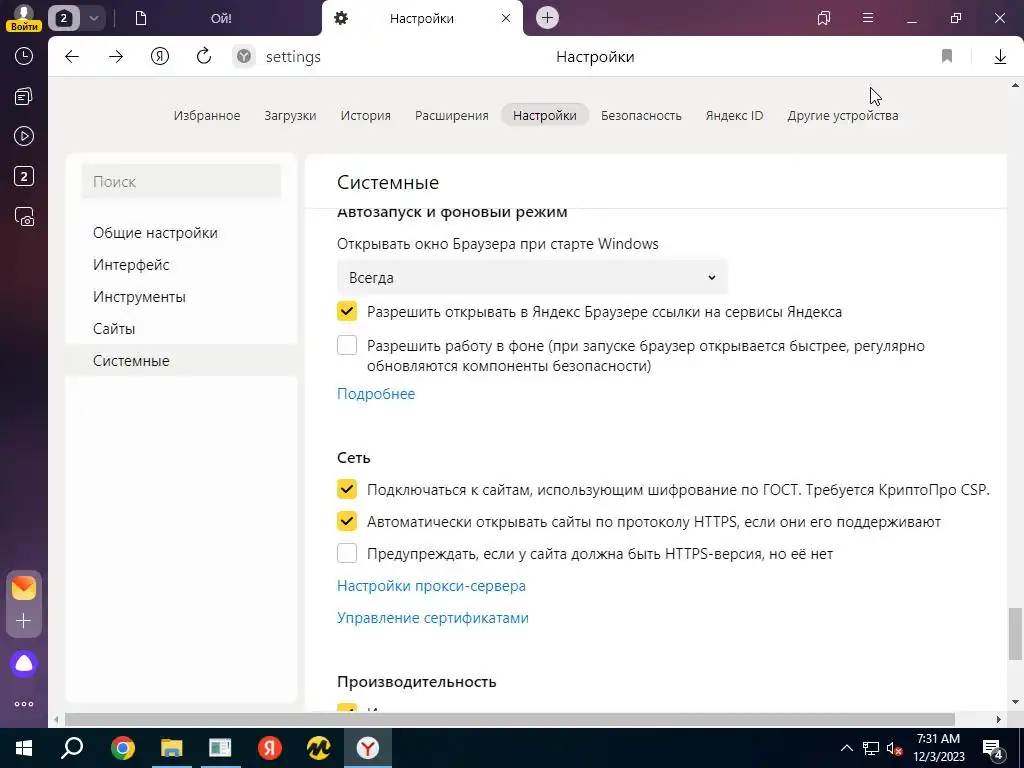Open the active Yandex Browser taskbar icon

coord(368,748)
